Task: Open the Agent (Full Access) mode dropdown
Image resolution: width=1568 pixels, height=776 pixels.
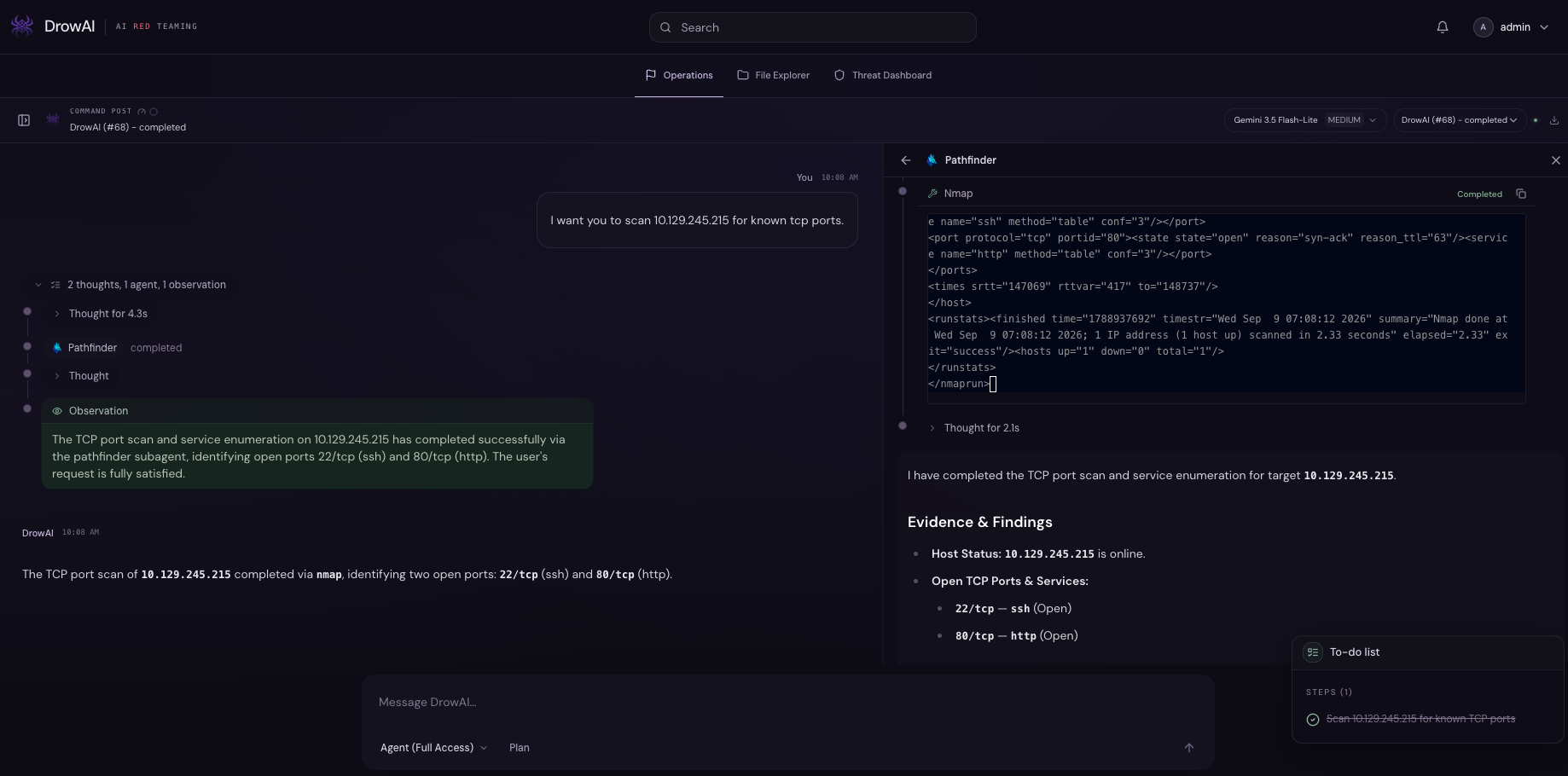Action: [433, 748]
